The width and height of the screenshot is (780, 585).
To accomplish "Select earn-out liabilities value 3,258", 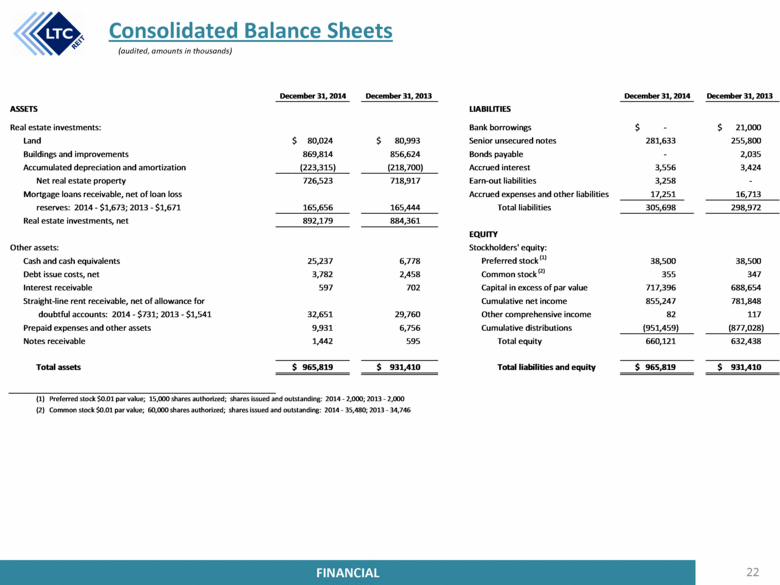I will coord(665,181).
